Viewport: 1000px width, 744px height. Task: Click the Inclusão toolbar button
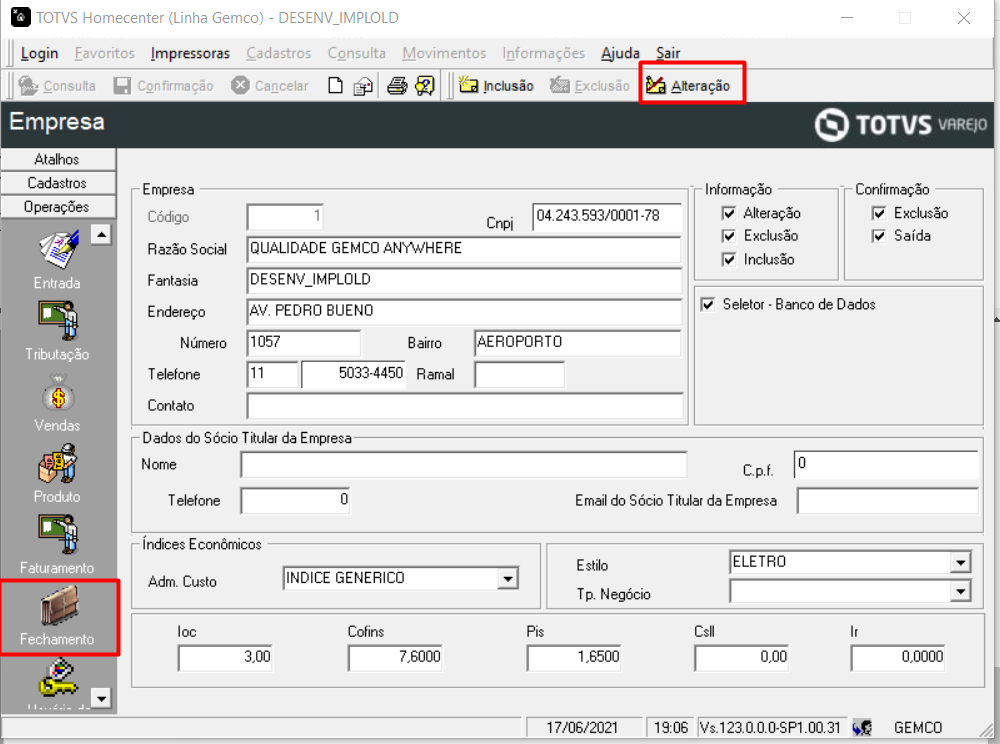tap(496, 85)
